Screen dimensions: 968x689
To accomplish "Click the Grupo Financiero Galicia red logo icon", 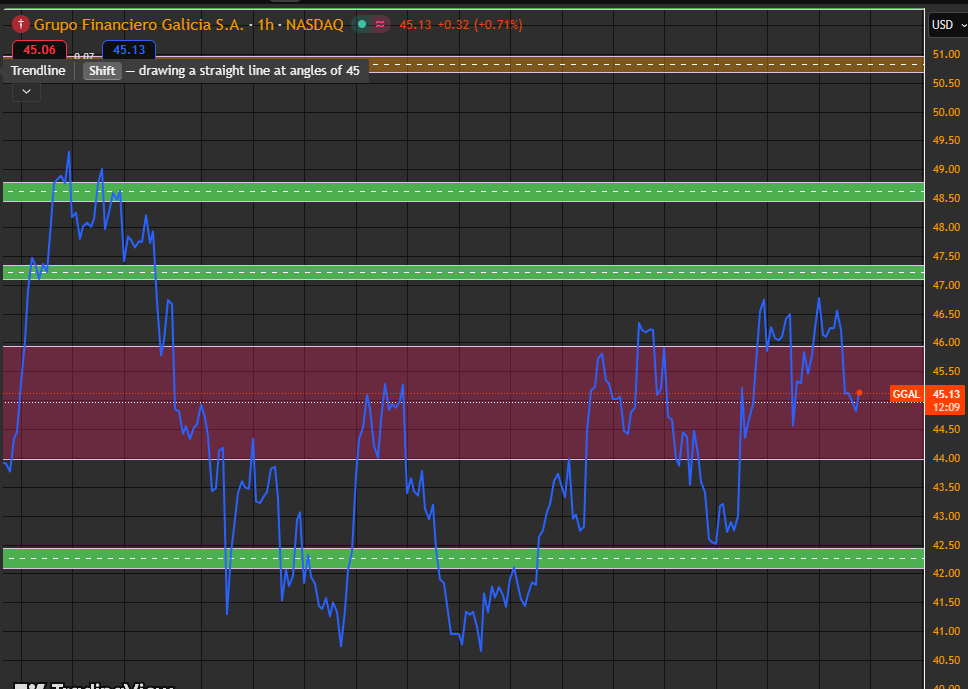I will coord(21,25).
